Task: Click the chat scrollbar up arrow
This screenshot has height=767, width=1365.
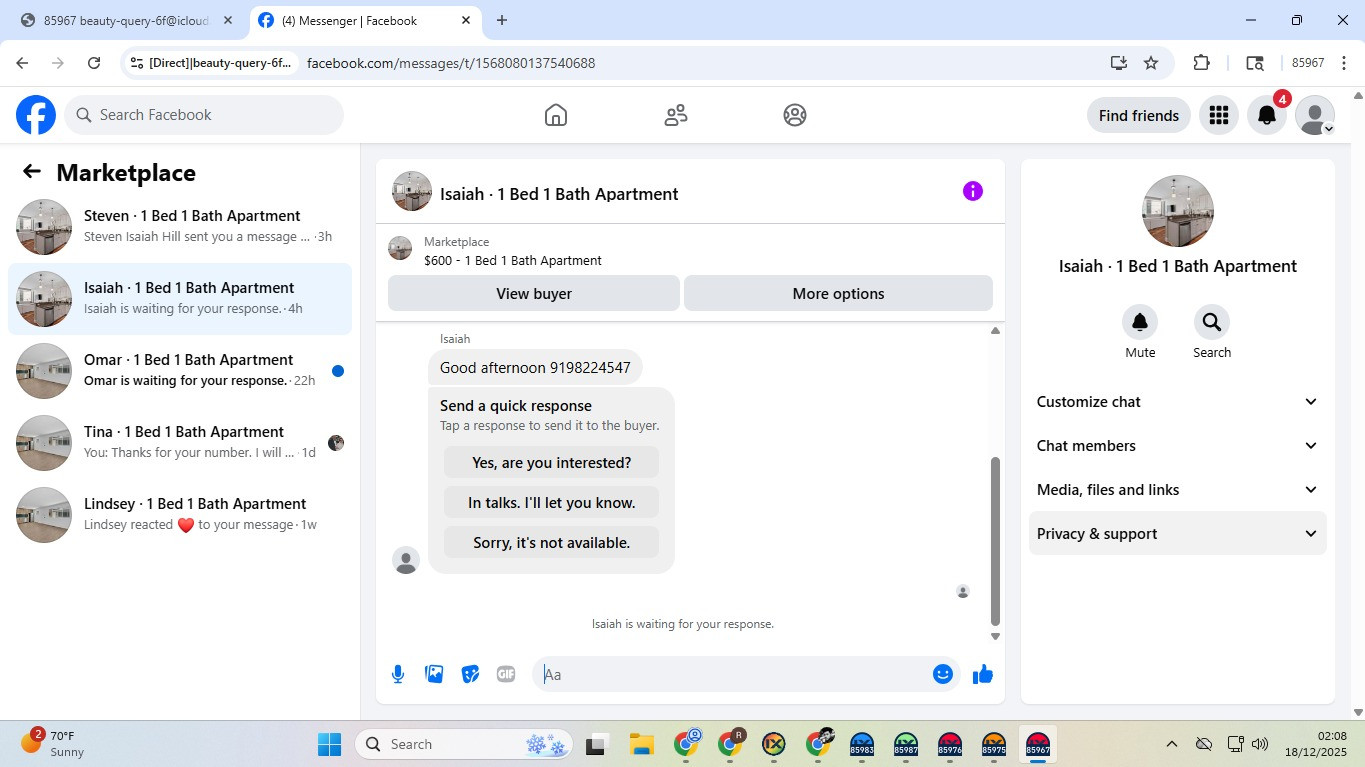Action: (995, 331)
